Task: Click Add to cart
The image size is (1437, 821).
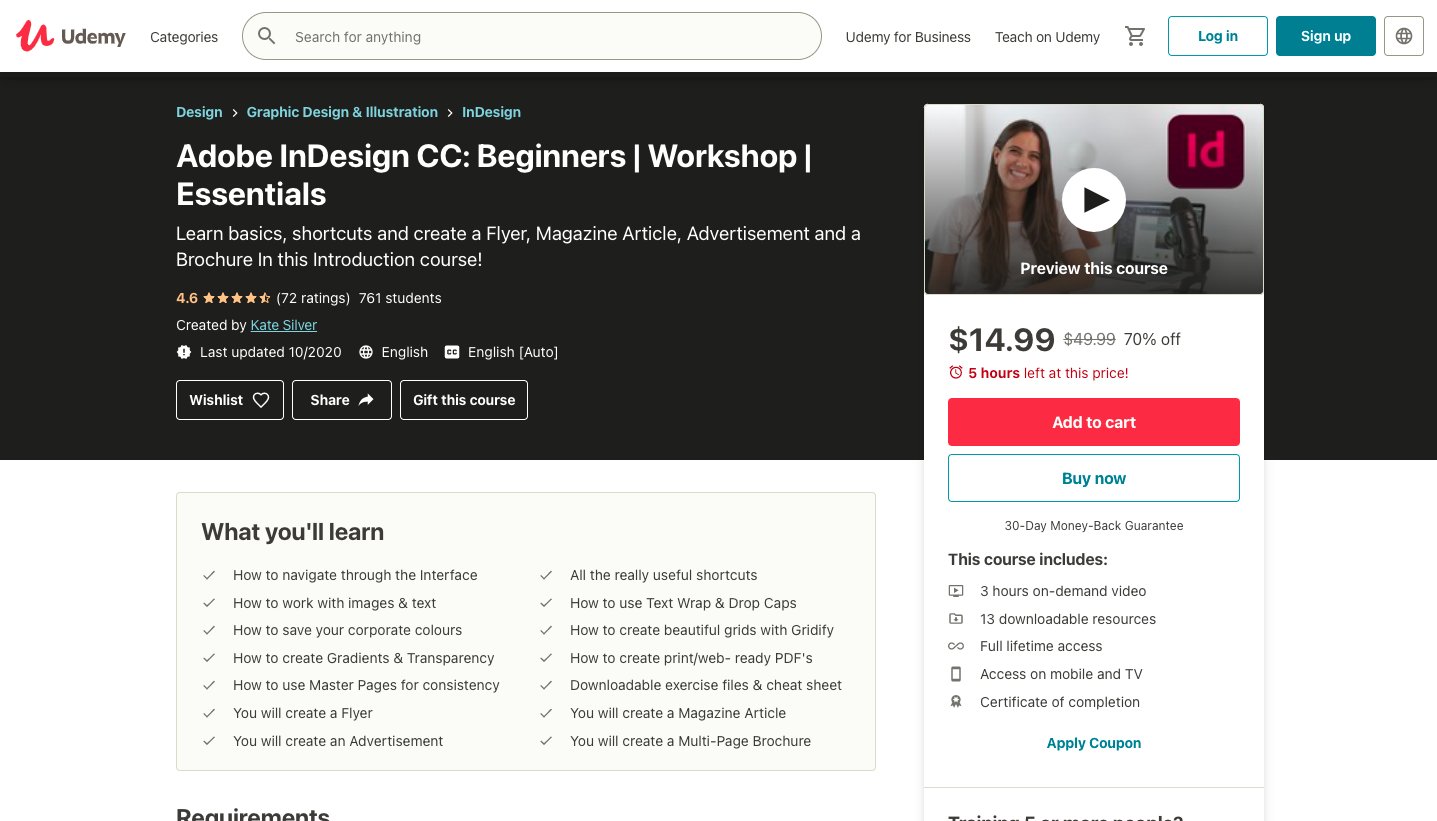Action: pos(1094,422)
